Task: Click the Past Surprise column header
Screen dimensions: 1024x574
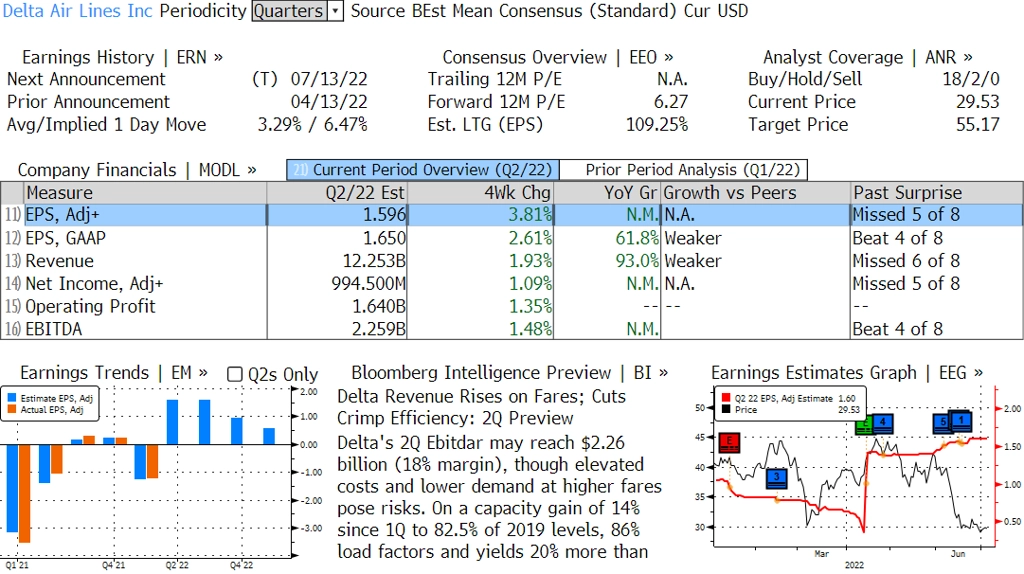Action: pos(936,193)
